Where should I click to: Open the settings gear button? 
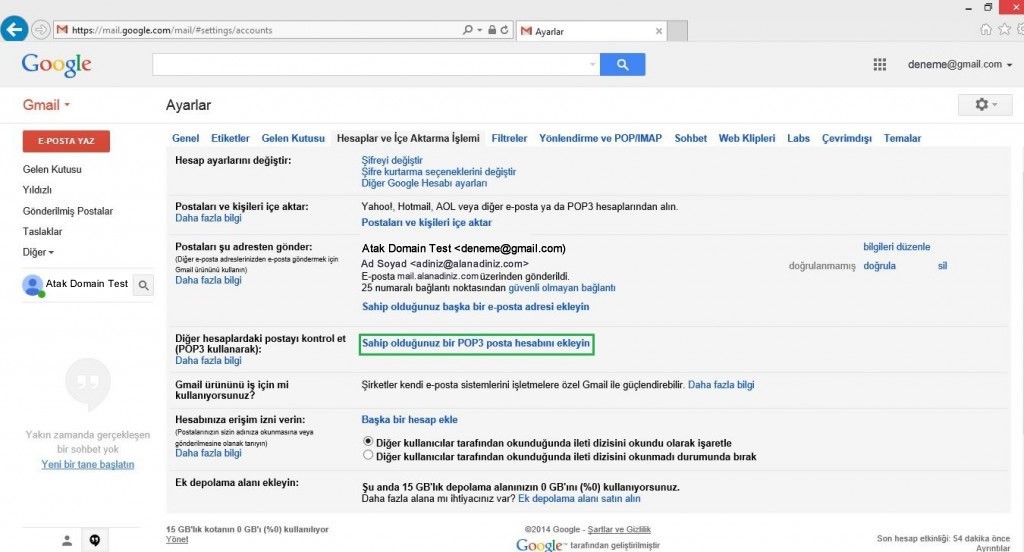click(x=985, y=105)
